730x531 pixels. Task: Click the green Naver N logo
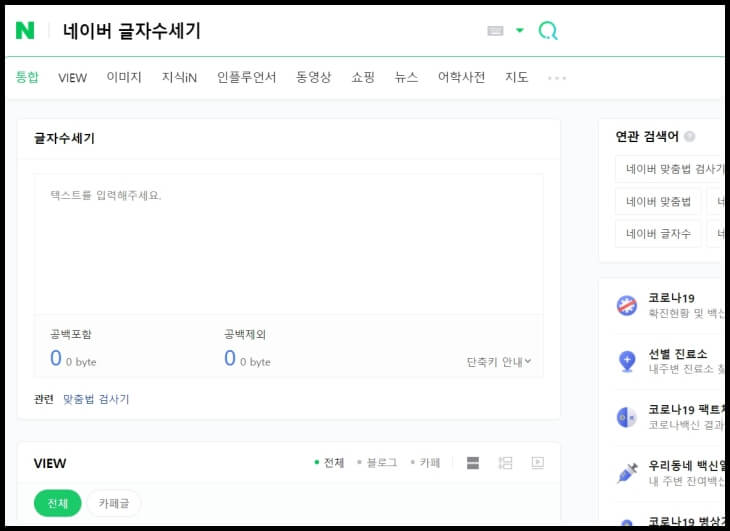pyautogui.click(x=25, y=31)
